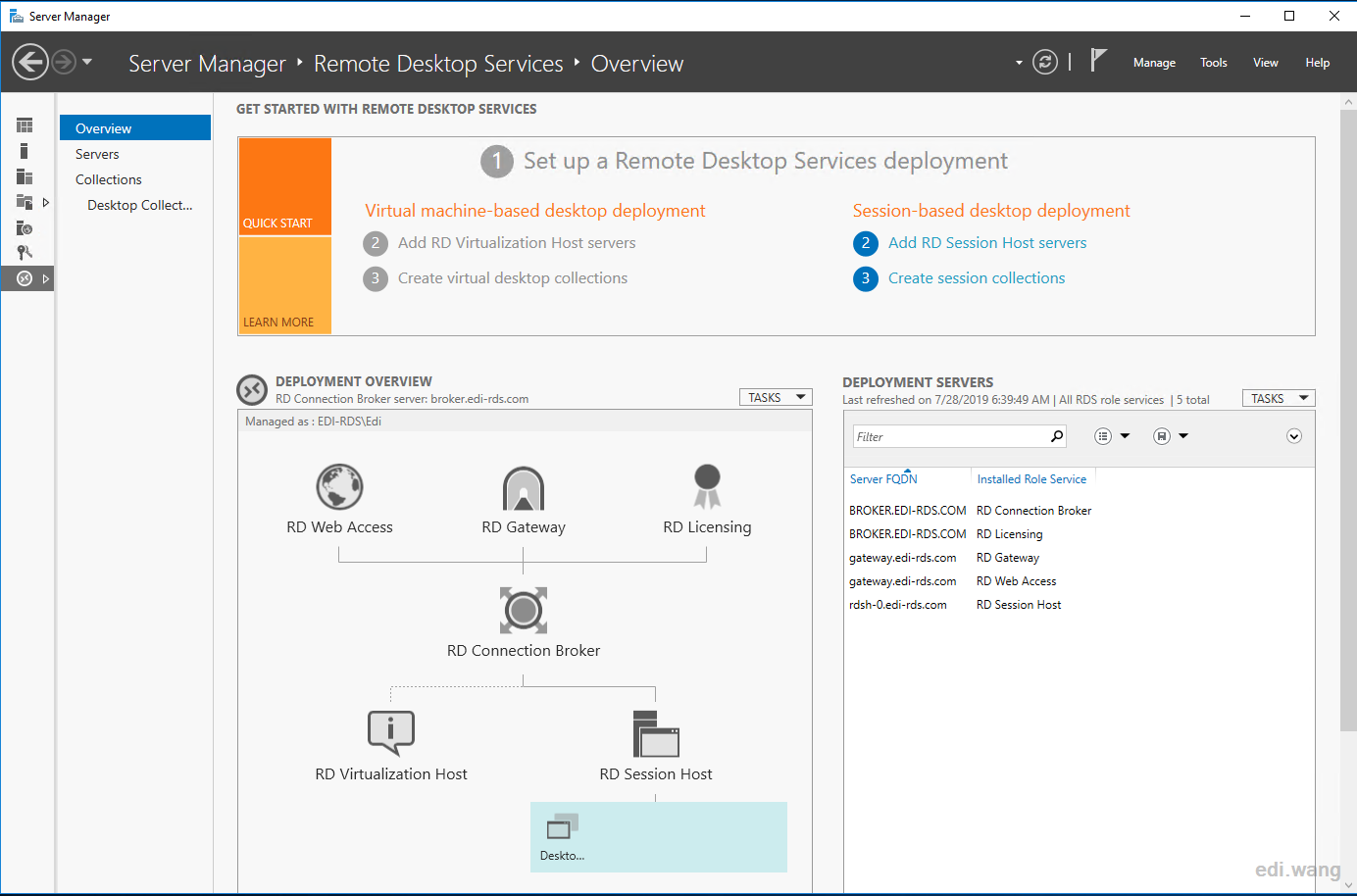
Task: Select the Remote Desktop Services sidebar icon
Action: click(x=25, y=278)
